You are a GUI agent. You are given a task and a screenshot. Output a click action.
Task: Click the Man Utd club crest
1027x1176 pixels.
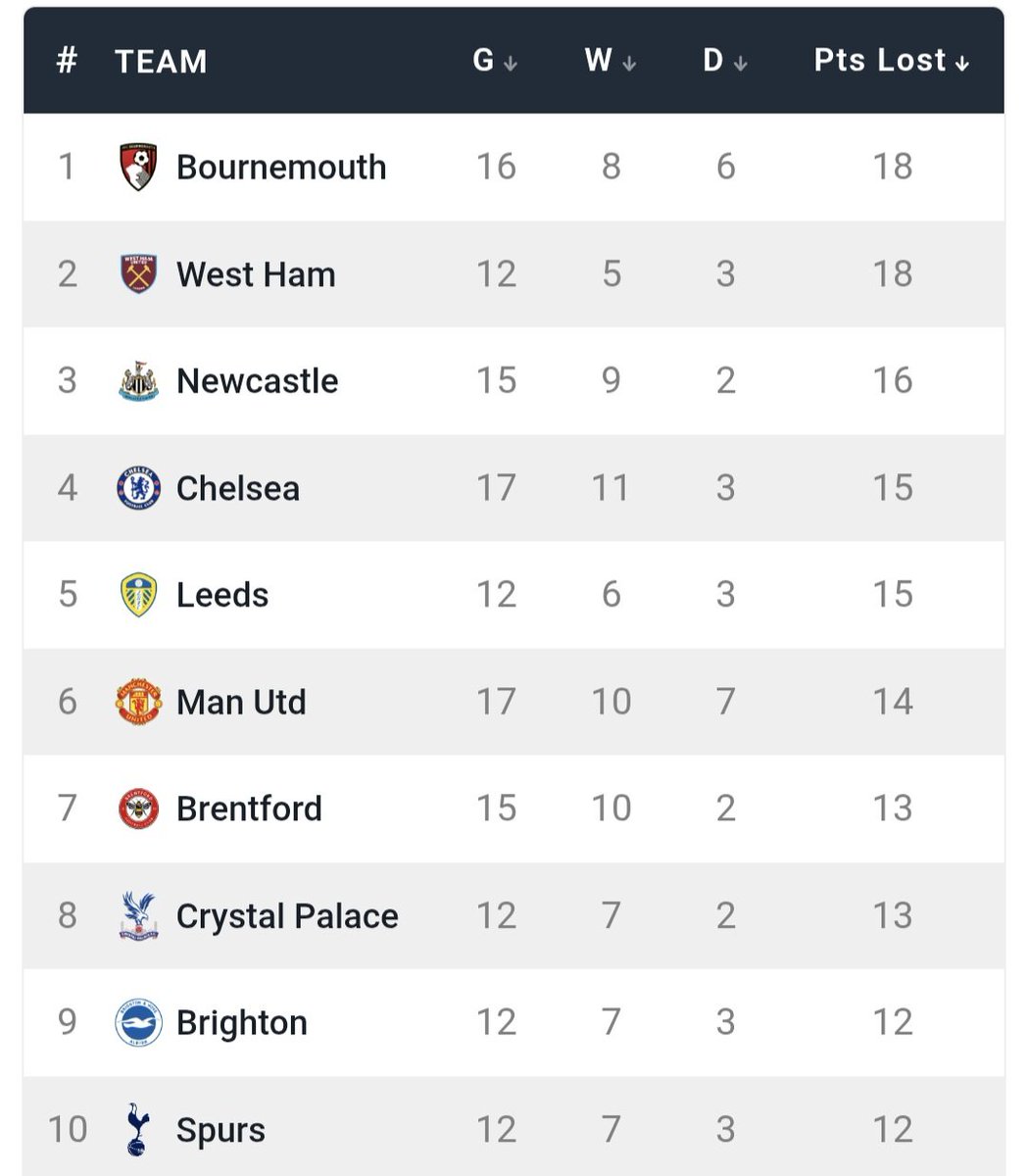(138, 702)
